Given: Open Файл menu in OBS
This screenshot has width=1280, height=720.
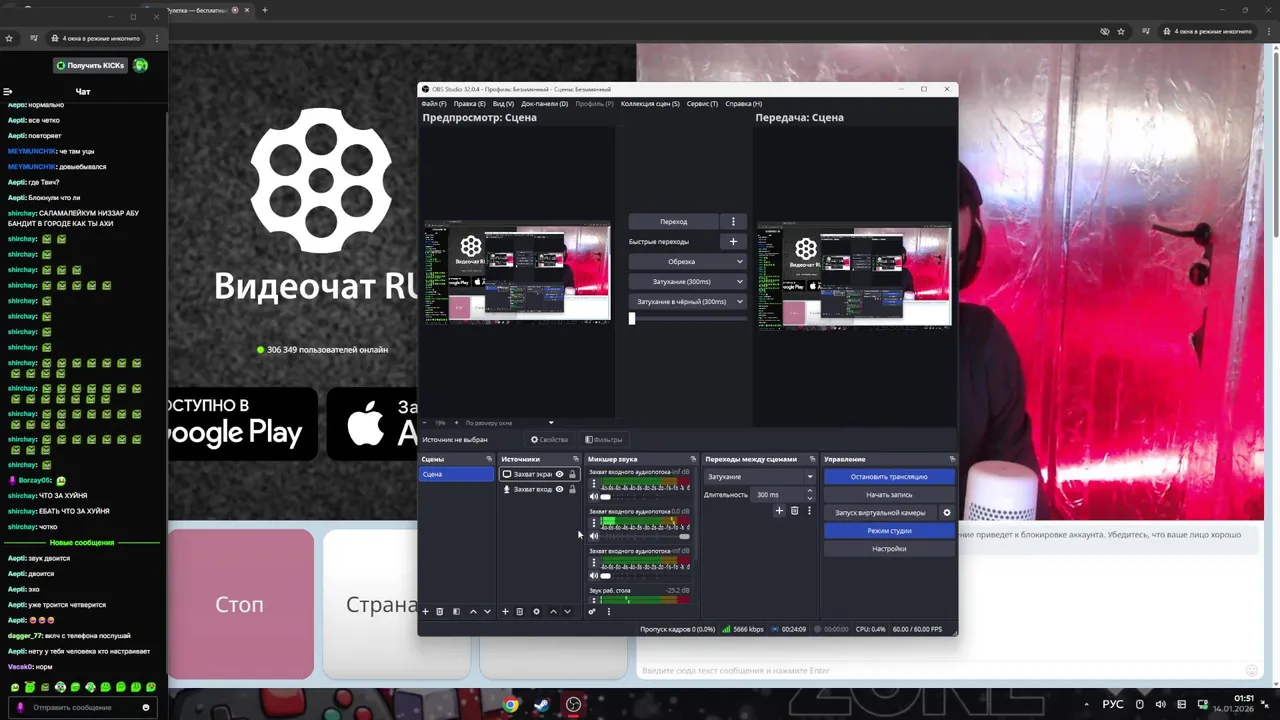Looking at the screenshot, I should click(434, 104).
